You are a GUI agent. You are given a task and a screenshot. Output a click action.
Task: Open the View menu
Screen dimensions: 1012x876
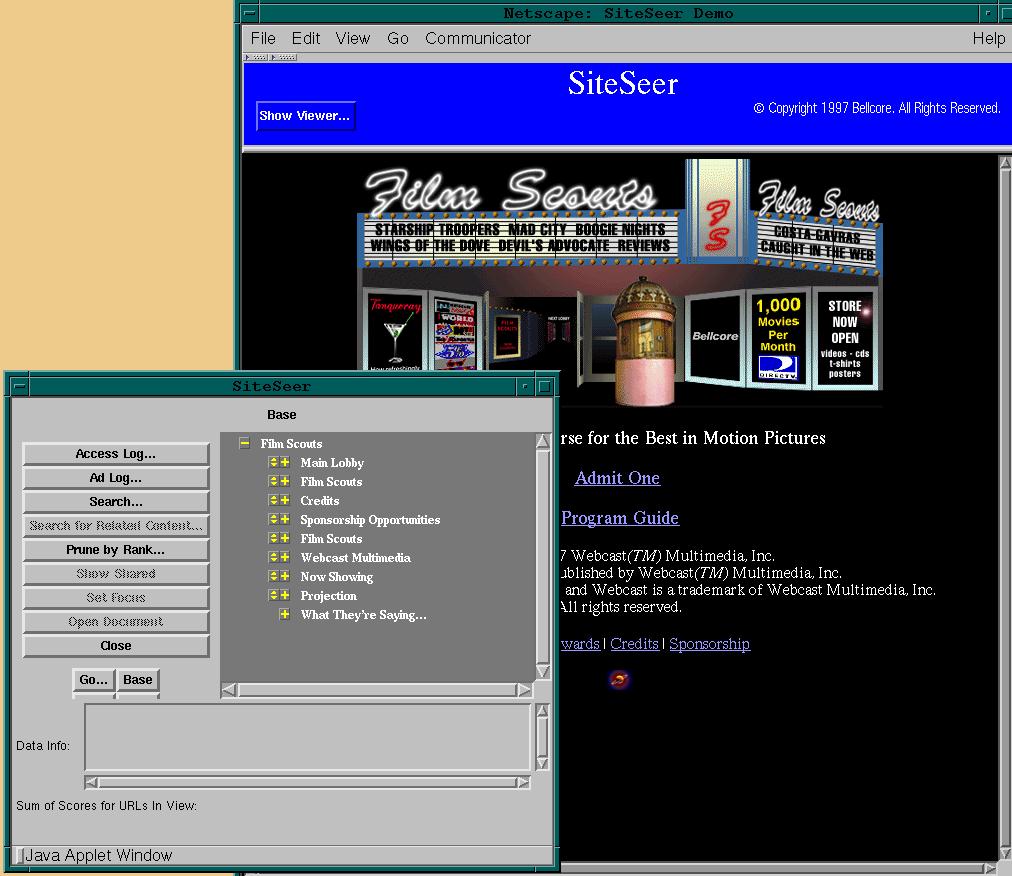point(352,39)
